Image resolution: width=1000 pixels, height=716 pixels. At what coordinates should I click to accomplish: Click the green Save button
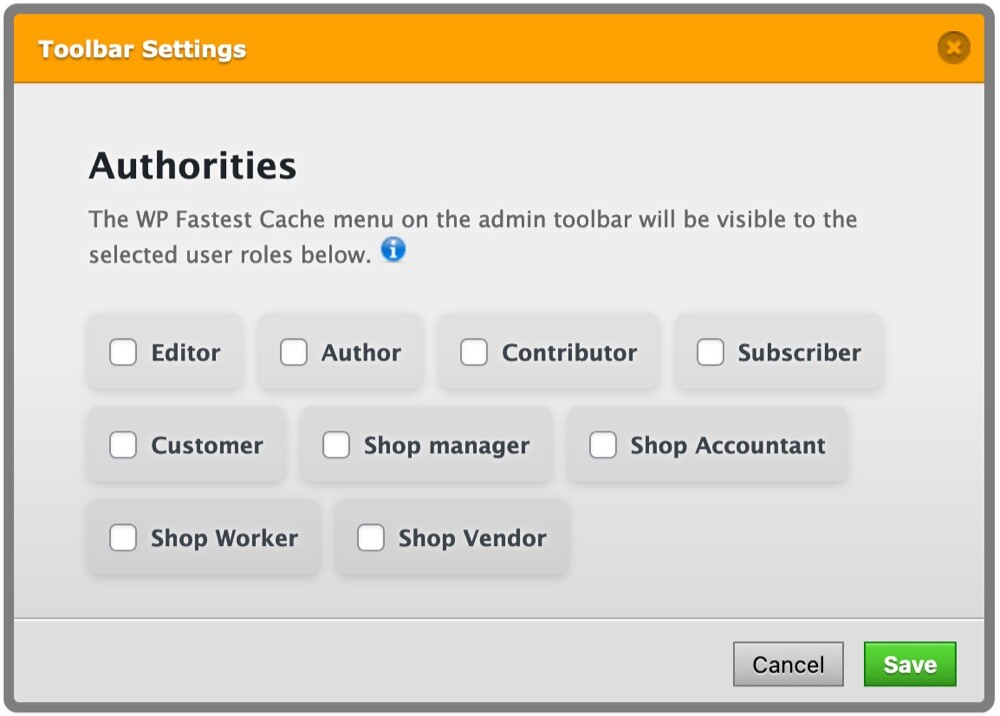[x=909, y=665]
